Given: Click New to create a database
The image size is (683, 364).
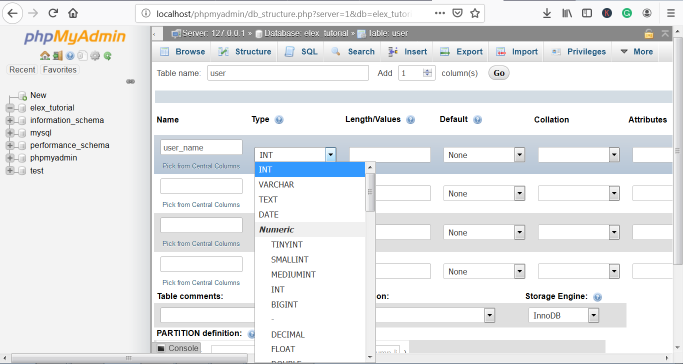Looking at the screenshot, I should tap(38, 95).
